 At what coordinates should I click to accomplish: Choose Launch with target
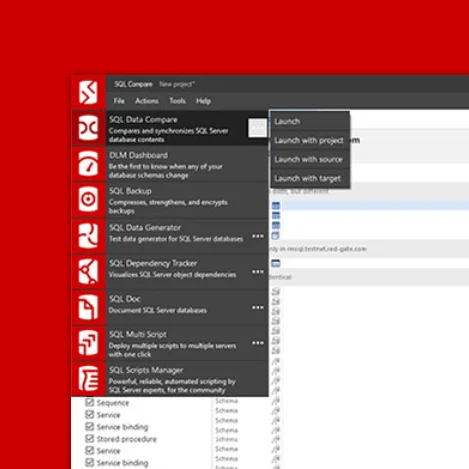tap(310, 178)
